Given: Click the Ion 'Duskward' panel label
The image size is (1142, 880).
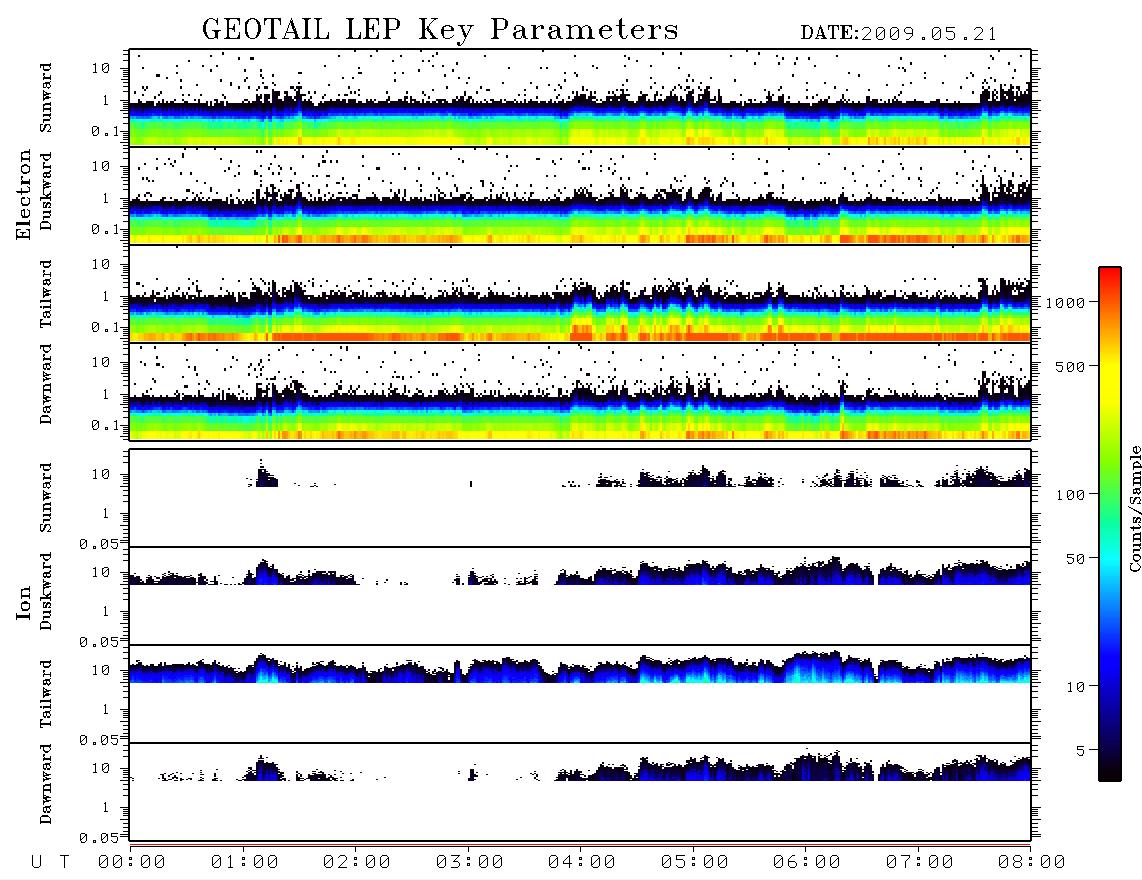Looking at the screenshot, I should coord(45,591).
